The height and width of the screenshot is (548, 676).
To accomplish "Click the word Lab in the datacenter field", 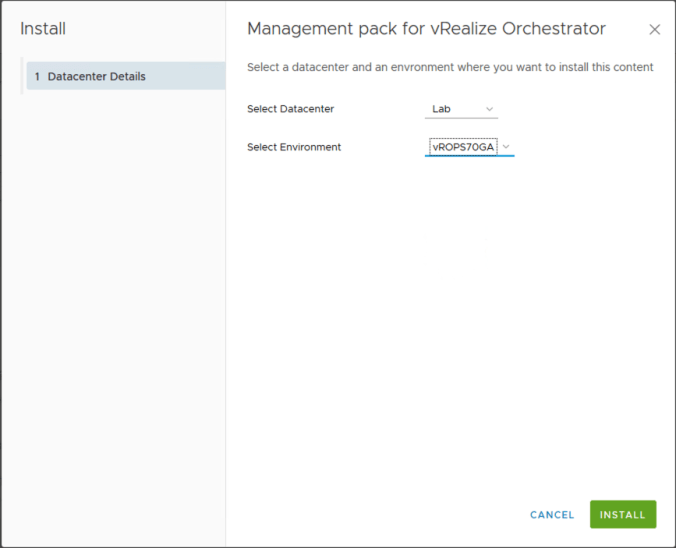I will (441, 109).
